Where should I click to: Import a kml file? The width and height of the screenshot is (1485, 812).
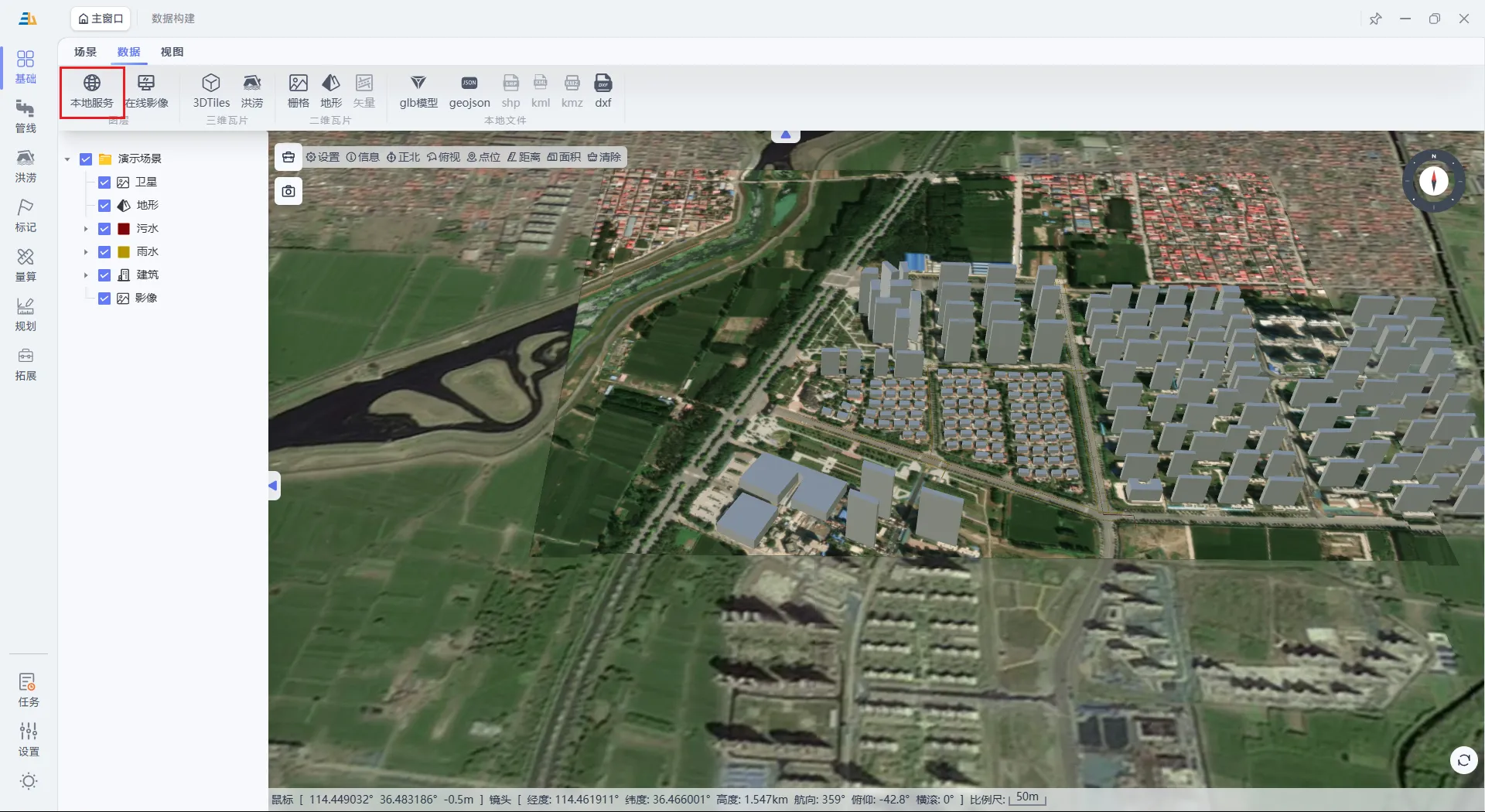click(541, 91)
